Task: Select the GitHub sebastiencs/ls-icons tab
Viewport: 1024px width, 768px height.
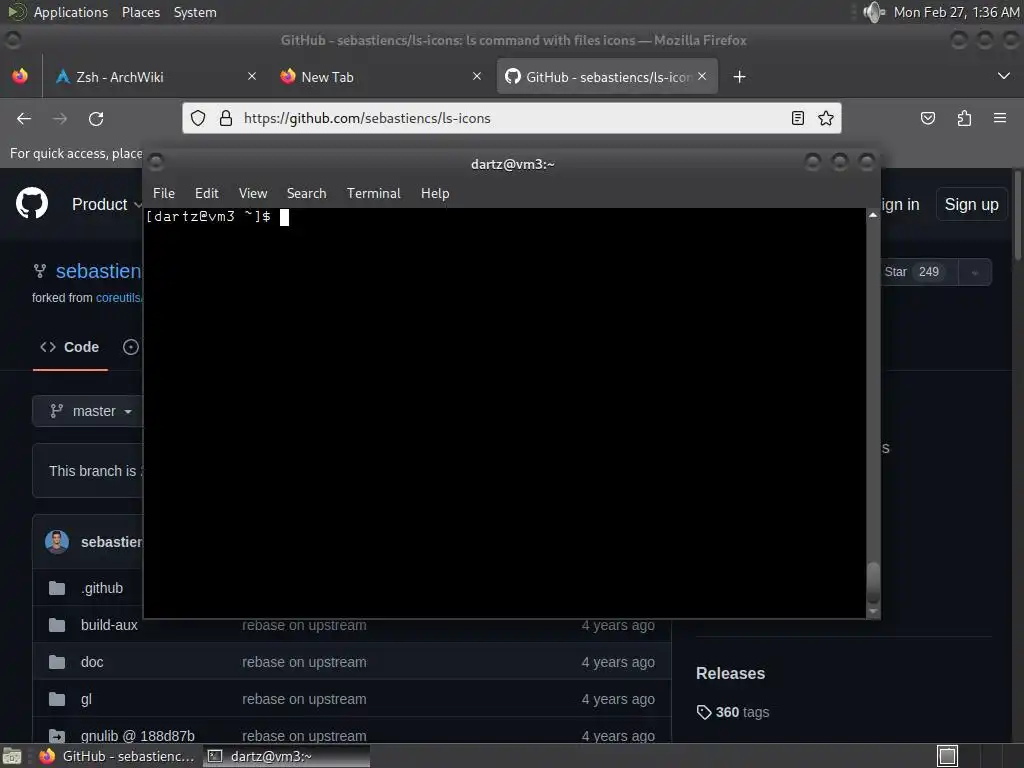Action: click(x=607, y=76)
